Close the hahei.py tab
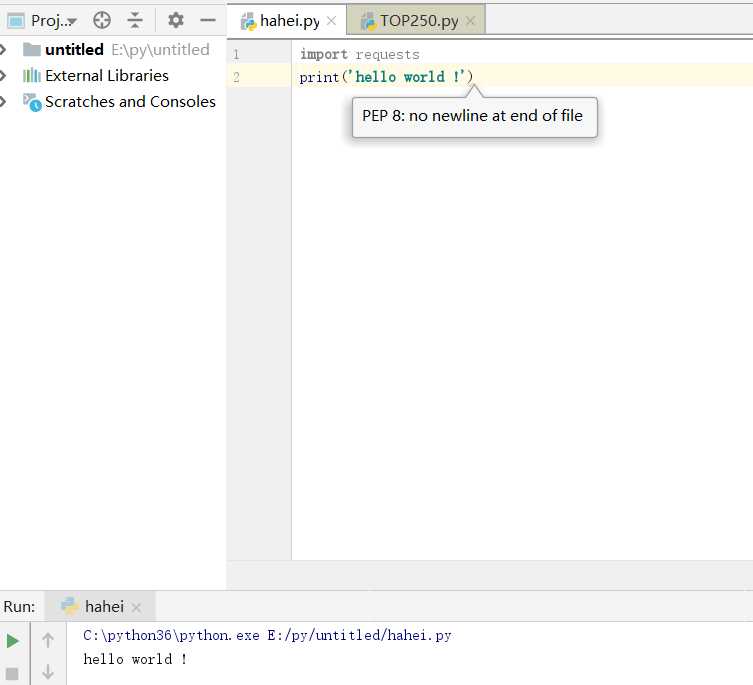Viewport: 753px width, 685px height. click(x=331, y=21)
